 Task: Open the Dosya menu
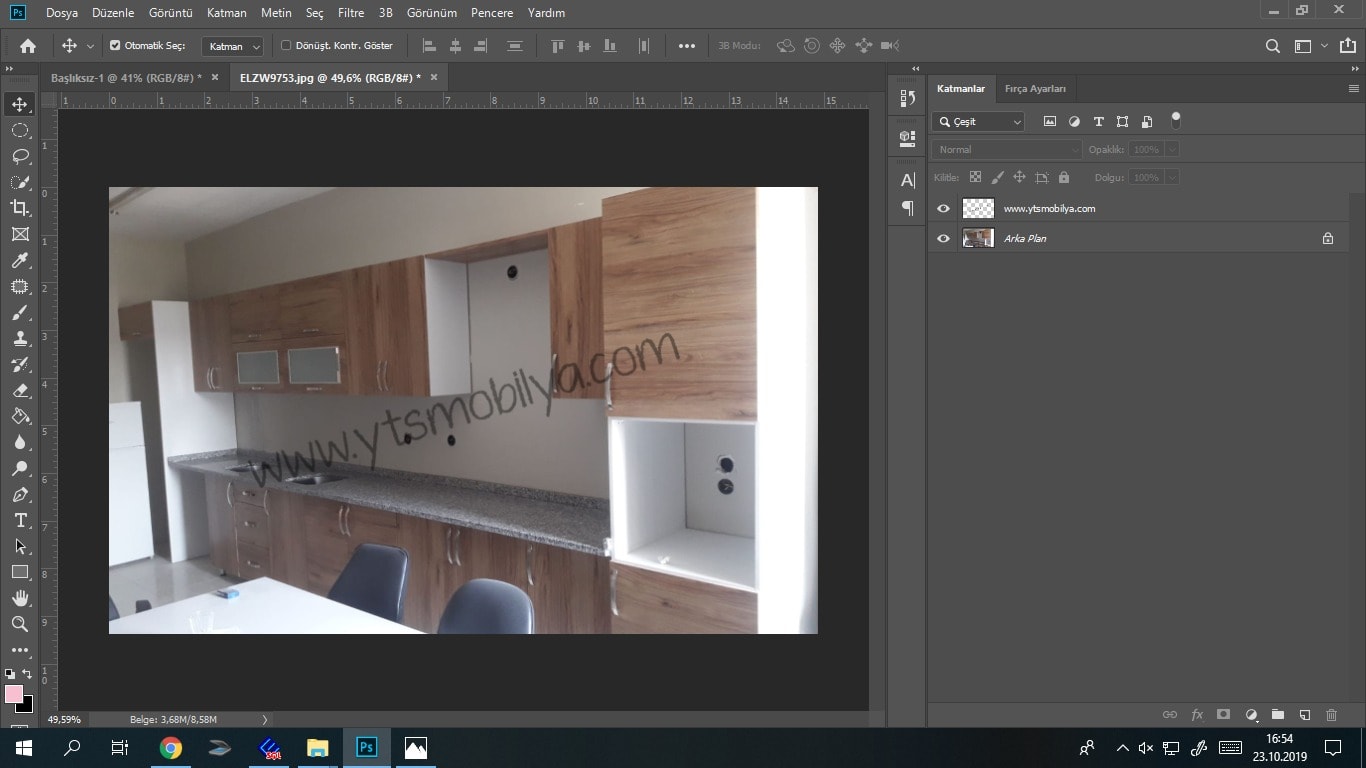(61, 13)
